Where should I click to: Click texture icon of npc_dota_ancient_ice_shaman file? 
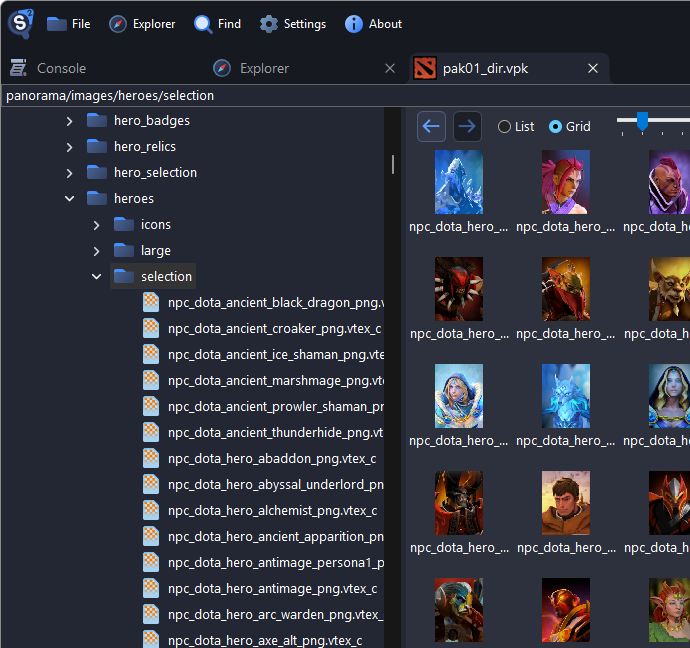(151, 354)
